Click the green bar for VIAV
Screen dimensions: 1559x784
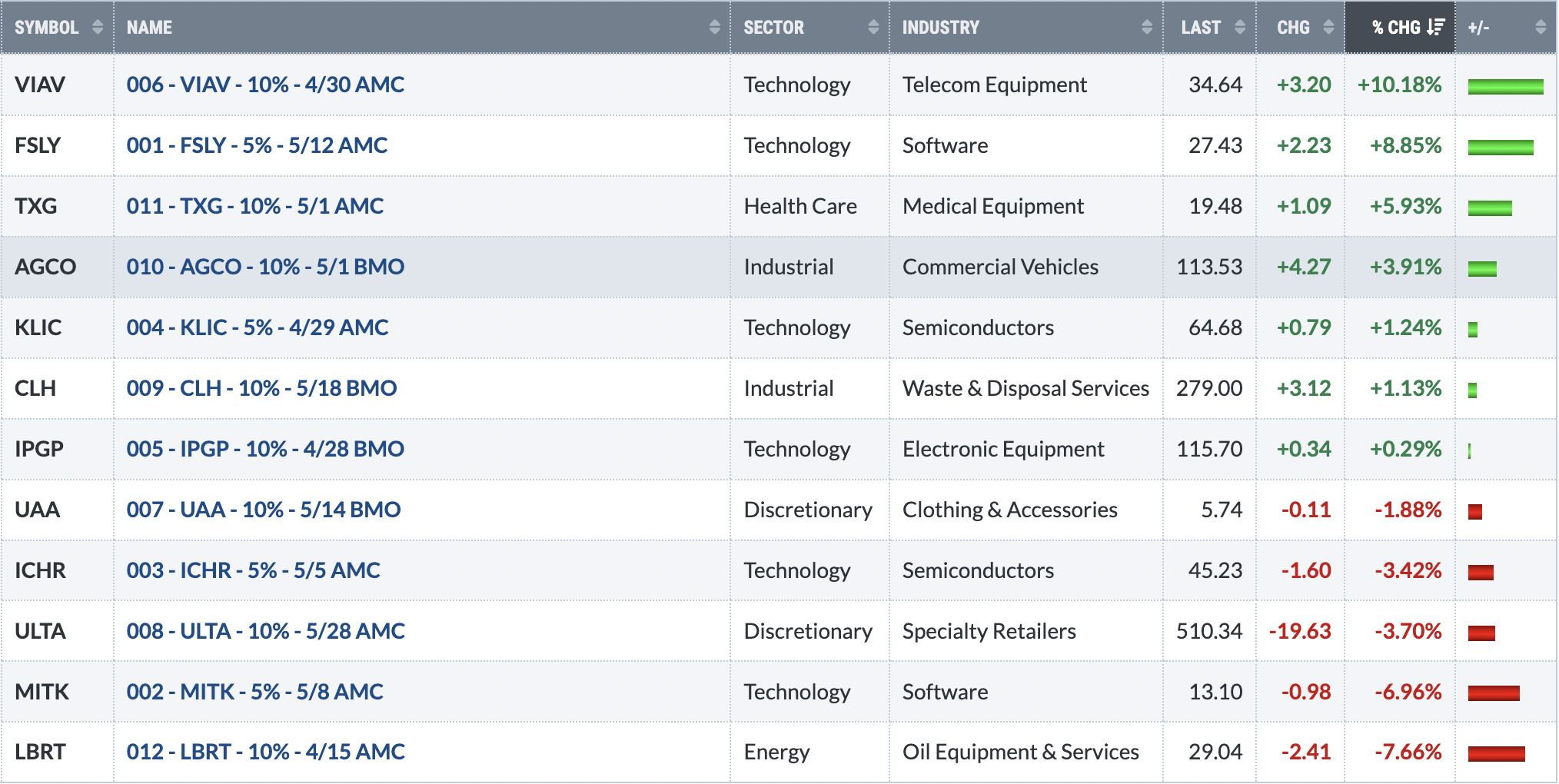coord(1505,86)
